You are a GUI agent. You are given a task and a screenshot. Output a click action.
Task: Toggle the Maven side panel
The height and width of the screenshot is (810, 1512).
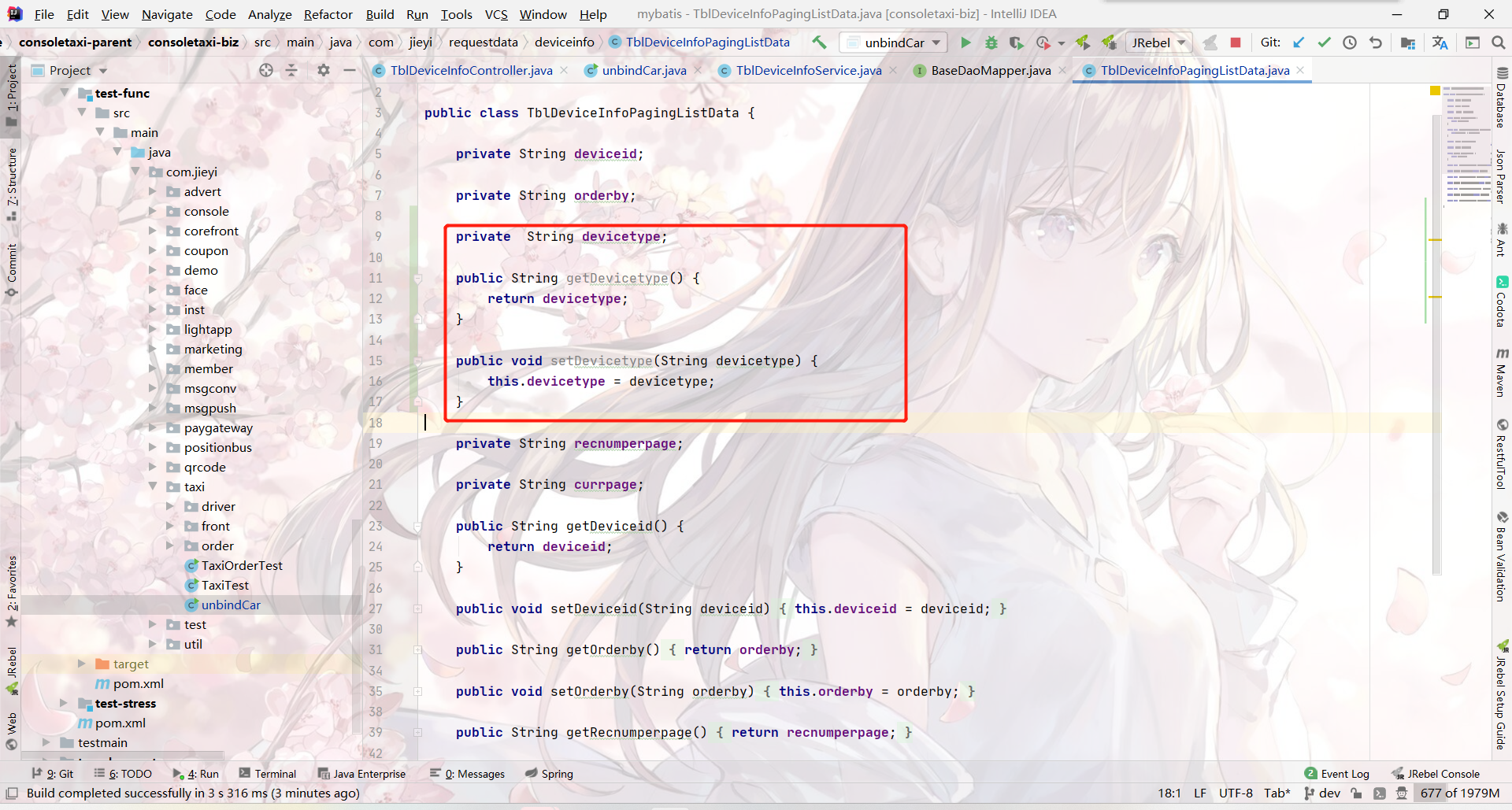tap(1501, 372)
